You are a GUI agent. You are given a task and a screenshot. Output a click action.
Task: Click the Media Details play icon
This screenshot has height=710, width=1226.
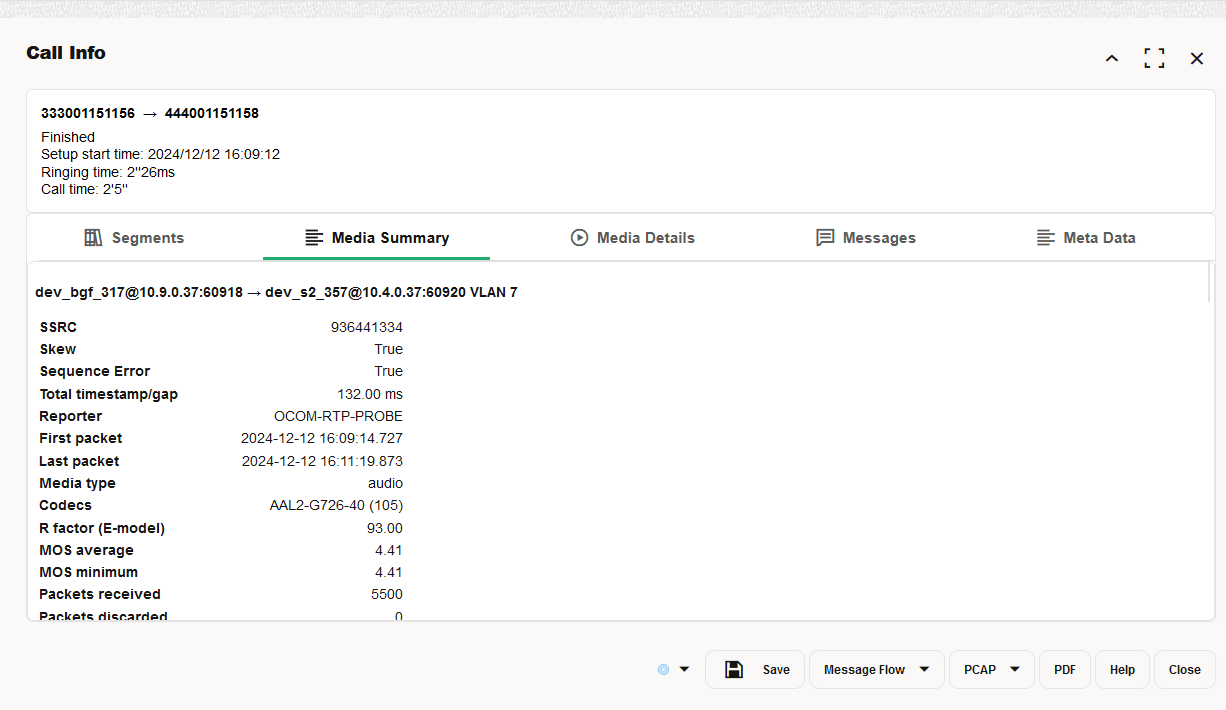(x=579, y=237)
